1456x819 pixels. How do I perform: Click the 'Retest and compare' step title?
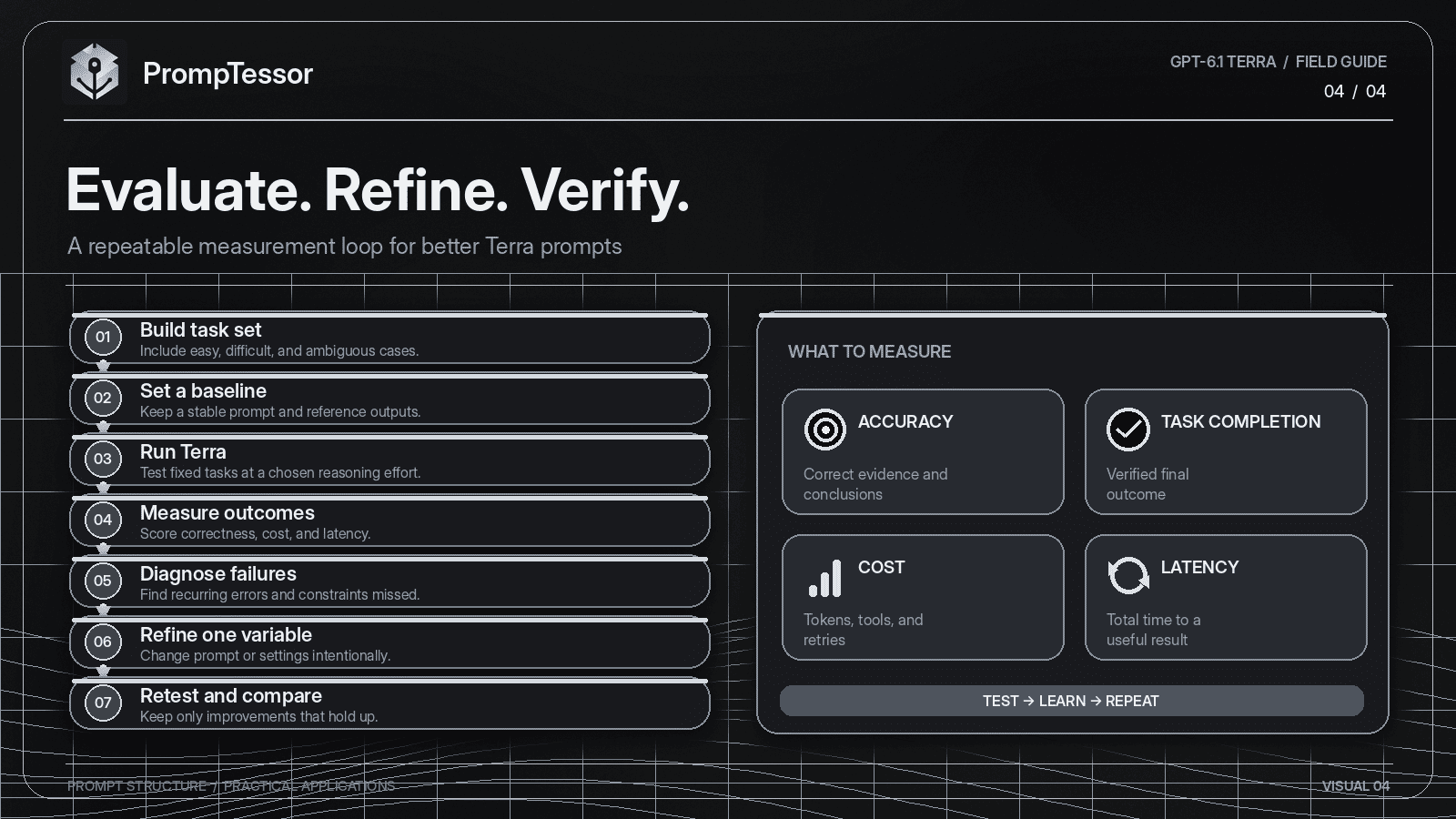pyautogui.click(x=231, y=695)
